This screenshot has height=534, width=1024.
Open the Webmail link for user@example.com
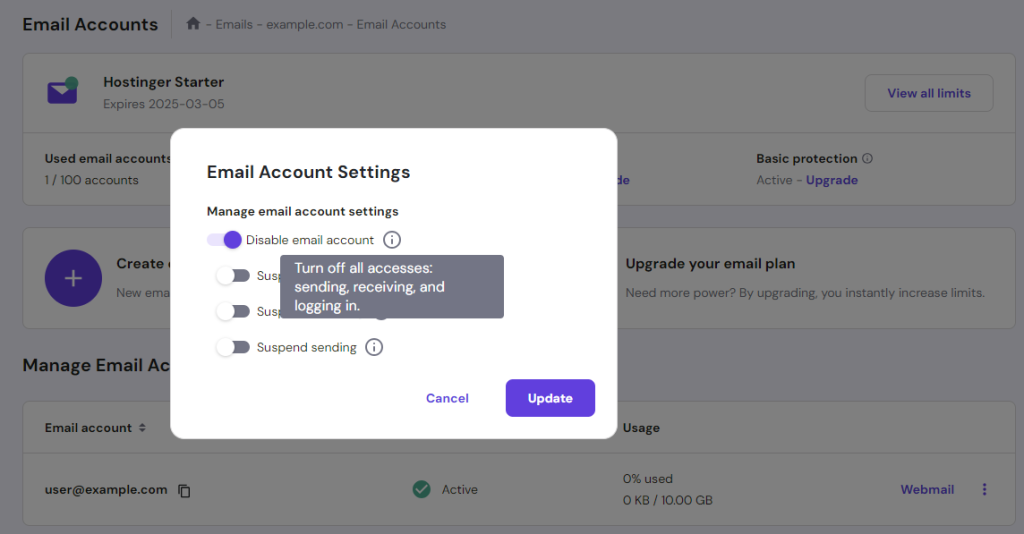[927, 490]
